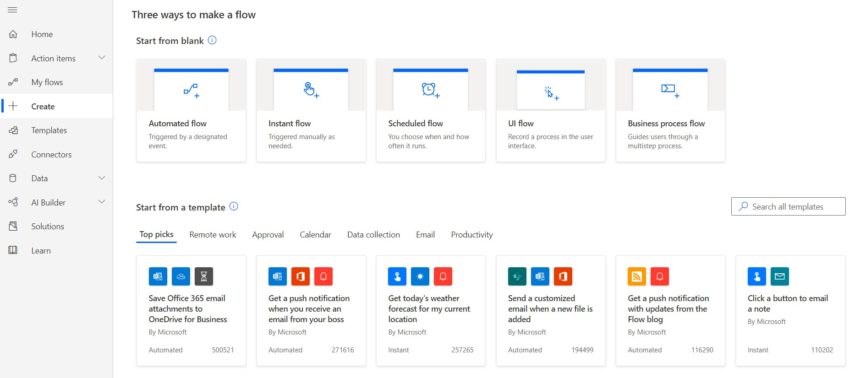Click the red bell icon on Flow blog template
Screen dimensions: 860x378
(x=660, y=277)
